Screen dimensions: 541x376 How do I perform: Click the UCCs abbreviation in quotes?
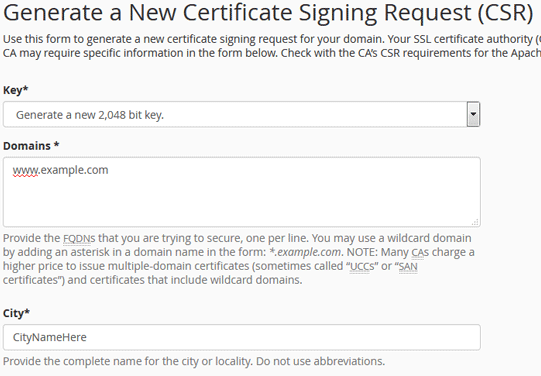(x=362, y=267)
